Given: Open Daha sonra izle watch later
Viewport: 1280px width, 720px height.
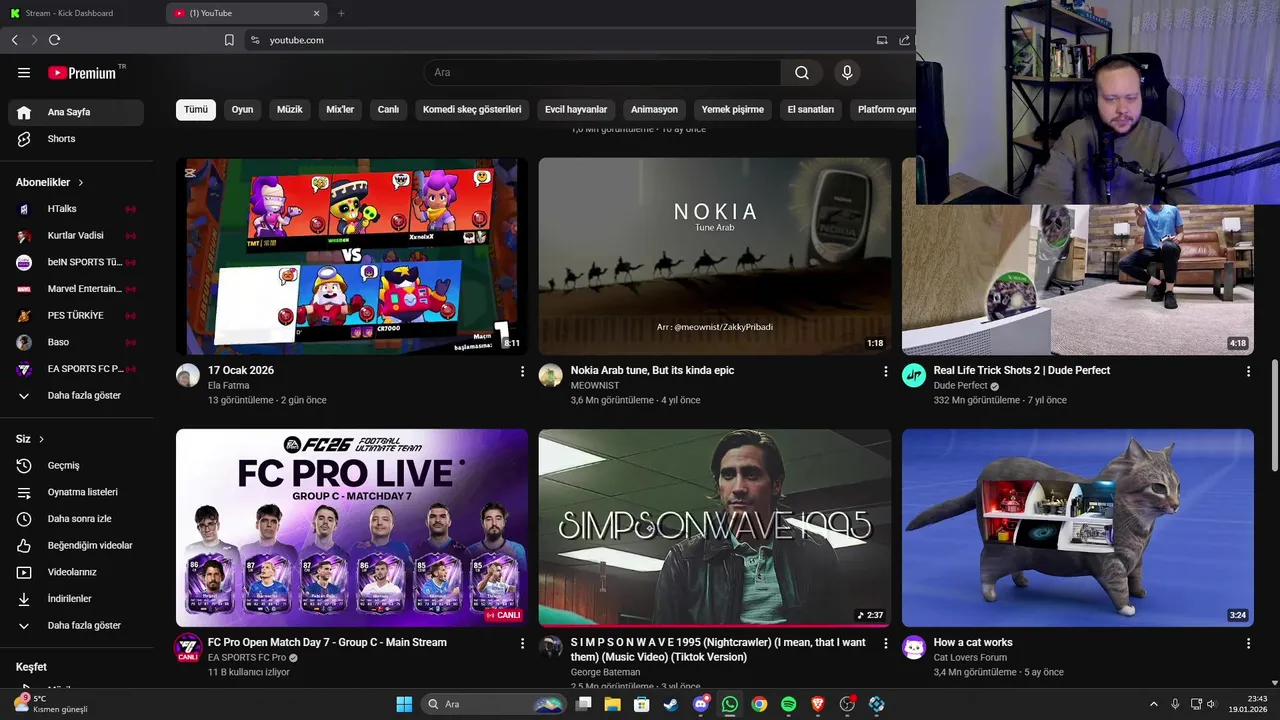Looking at the screenshot, I should tap(76, 519).
